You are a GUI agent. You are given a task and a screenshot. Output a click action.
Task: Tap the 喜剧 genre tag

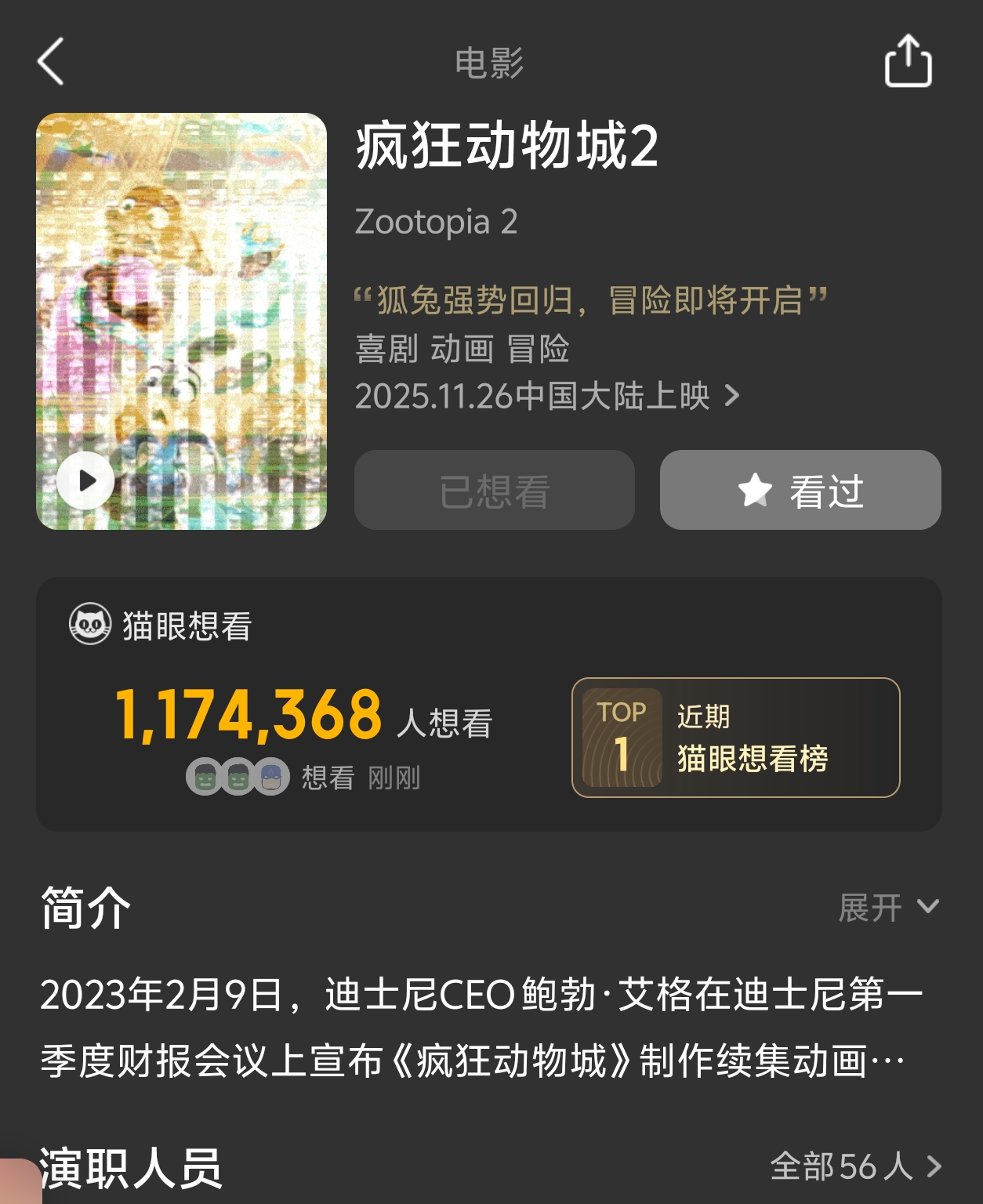(x=386, y=349)
